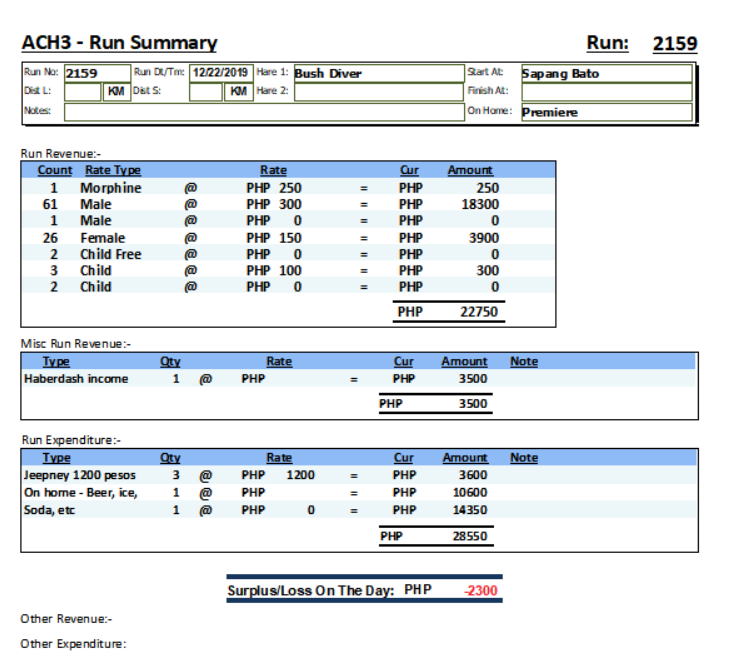730x656 pixels.
Task: Click the ACH3 - Run Summary title
Action: (119, 43)
